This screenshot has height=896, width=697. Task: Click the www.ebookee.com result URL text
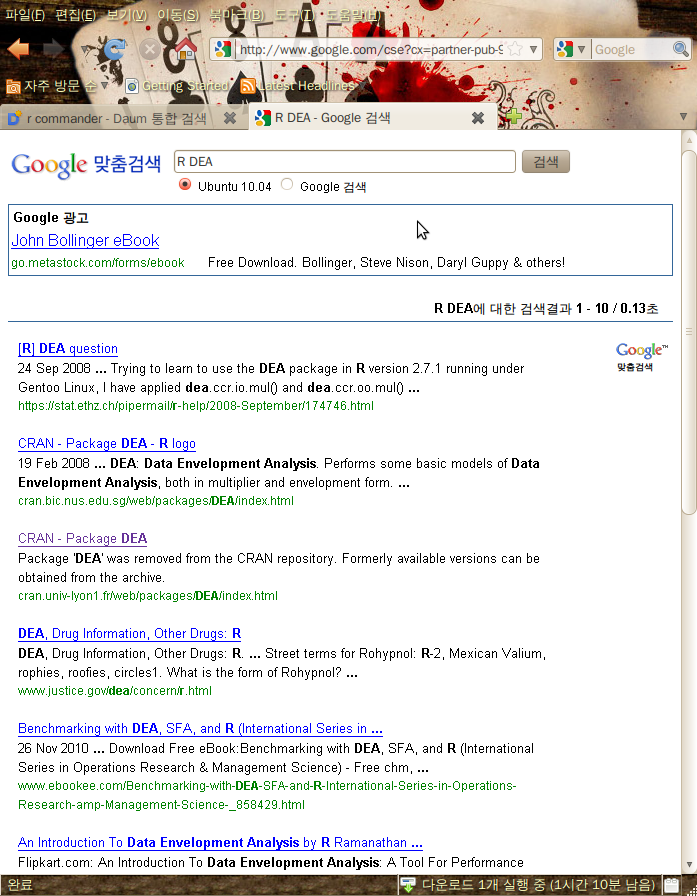[x=267, y=795]
